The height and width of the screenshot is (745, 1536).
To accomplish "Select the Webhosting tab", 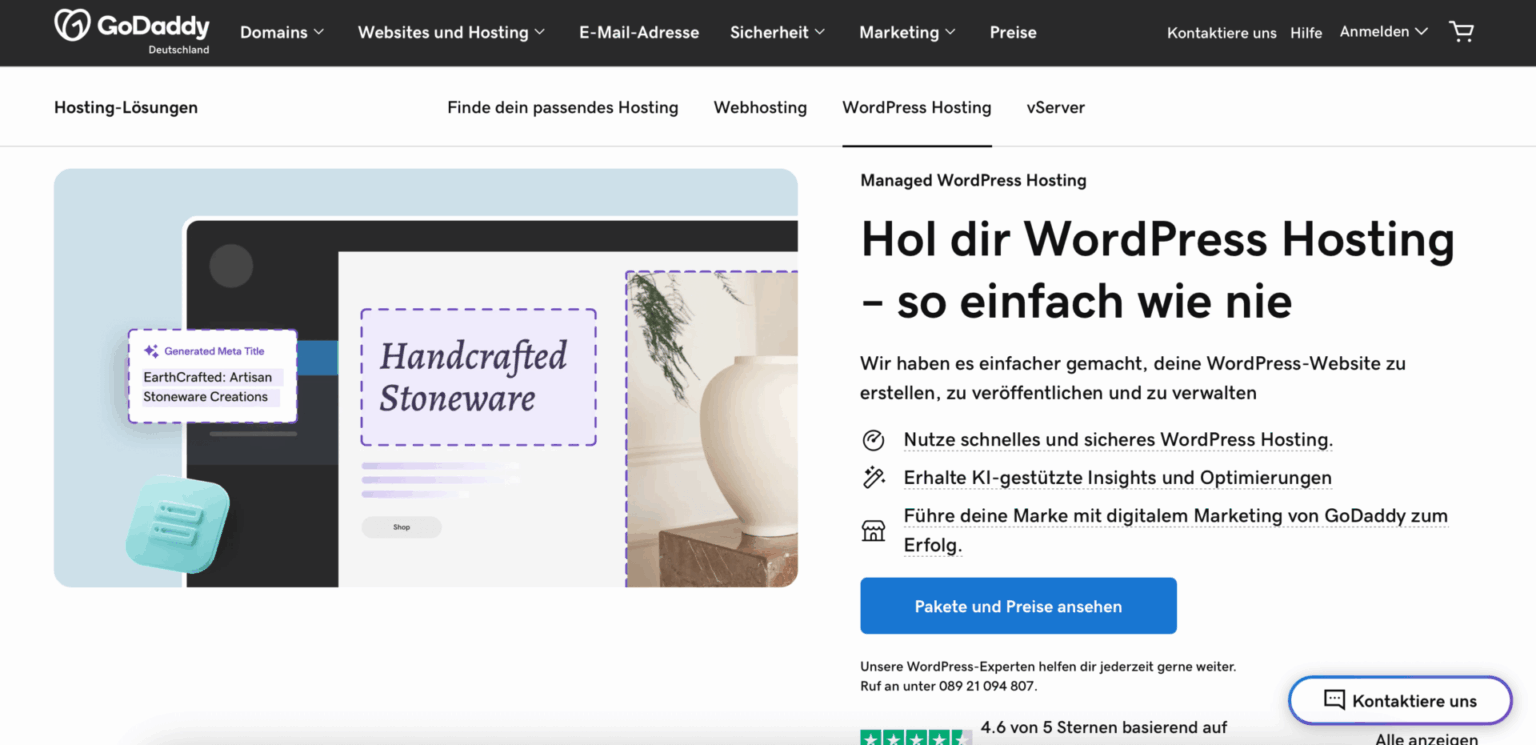I will [x=760, y=107].
